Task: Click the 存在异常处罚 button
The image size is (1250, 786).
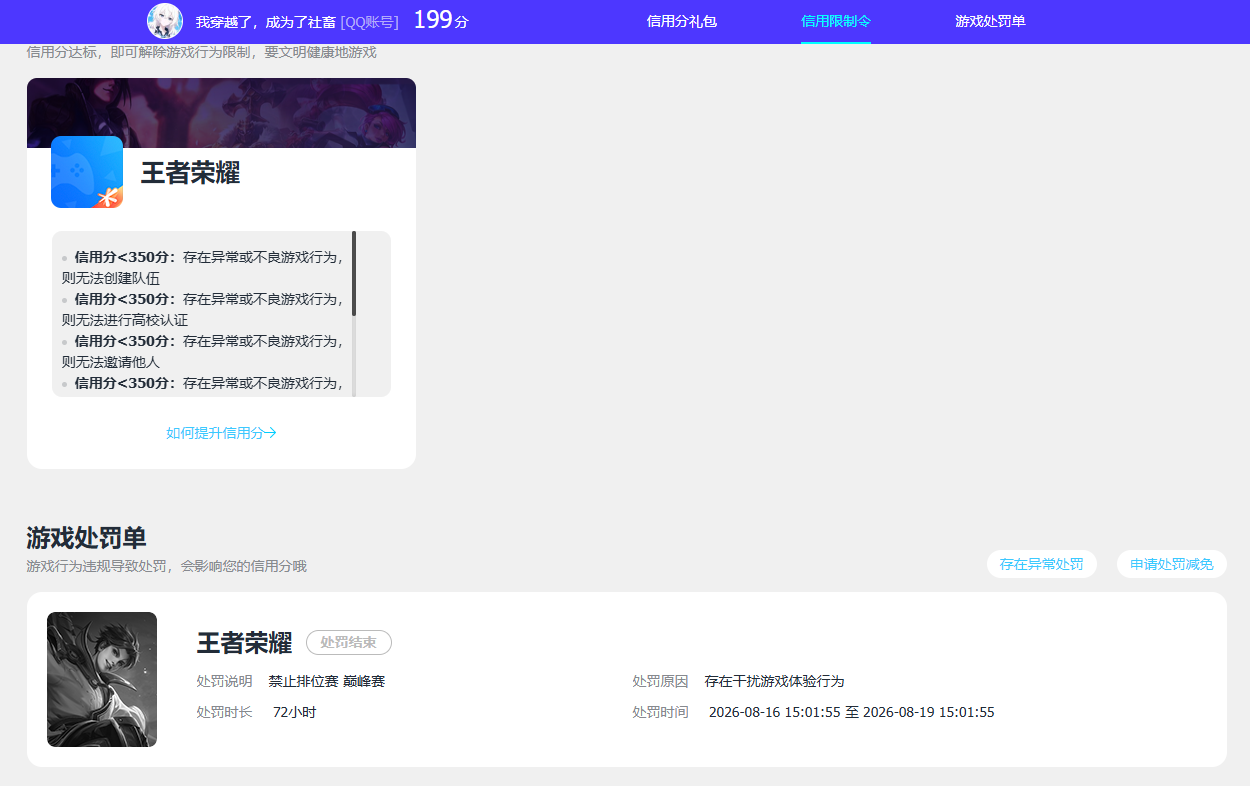Action: [1042, 564]
